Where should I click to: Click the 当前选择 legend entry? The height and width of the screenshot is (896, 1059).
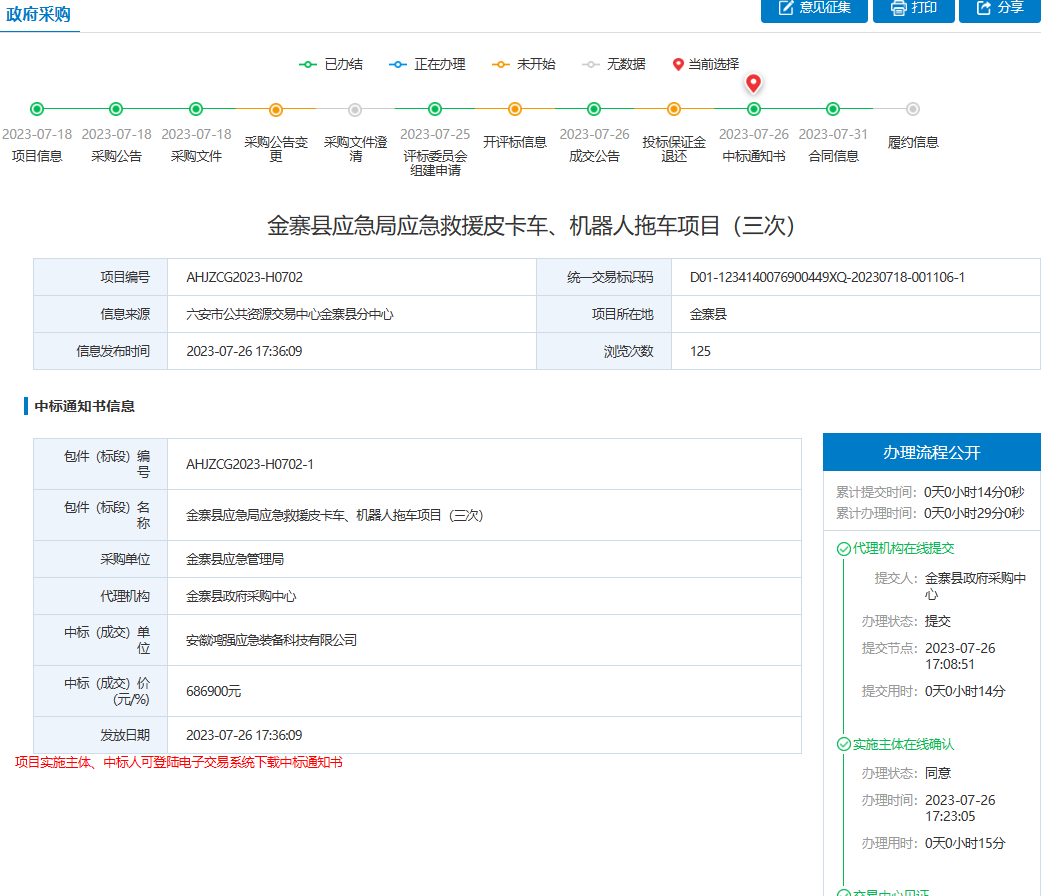tap(706, 64)
